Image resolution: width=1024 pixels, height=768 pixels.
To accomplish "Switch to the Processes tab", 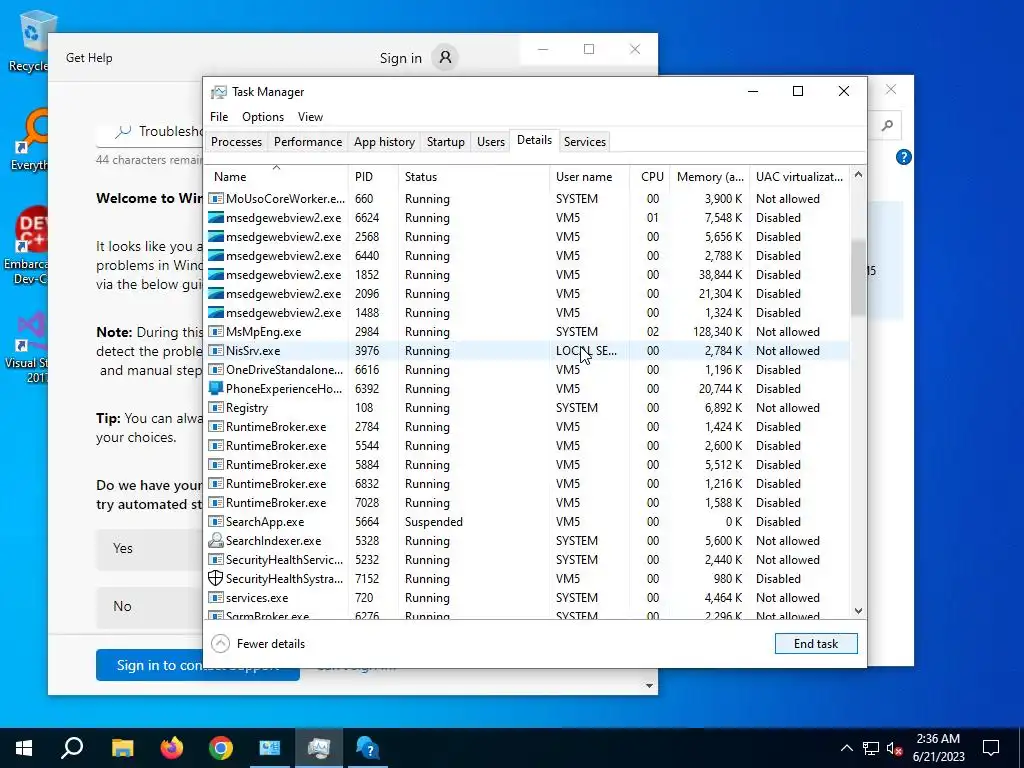I will (236, 142).
